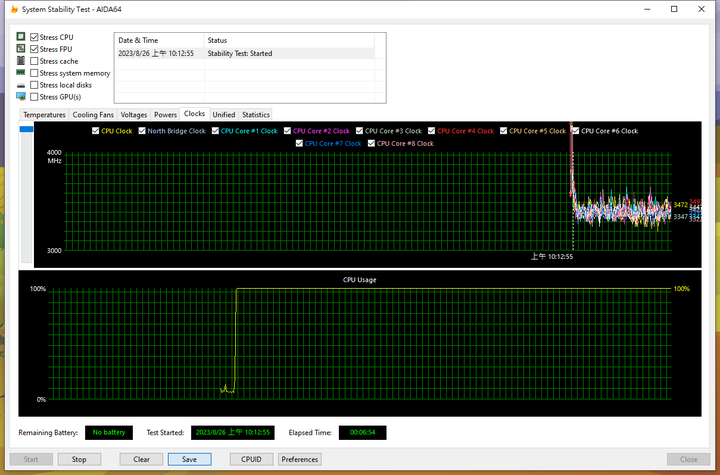Uncheck the Stress FPU checkbox
The image size is (720, 475).
coord(34,49)
